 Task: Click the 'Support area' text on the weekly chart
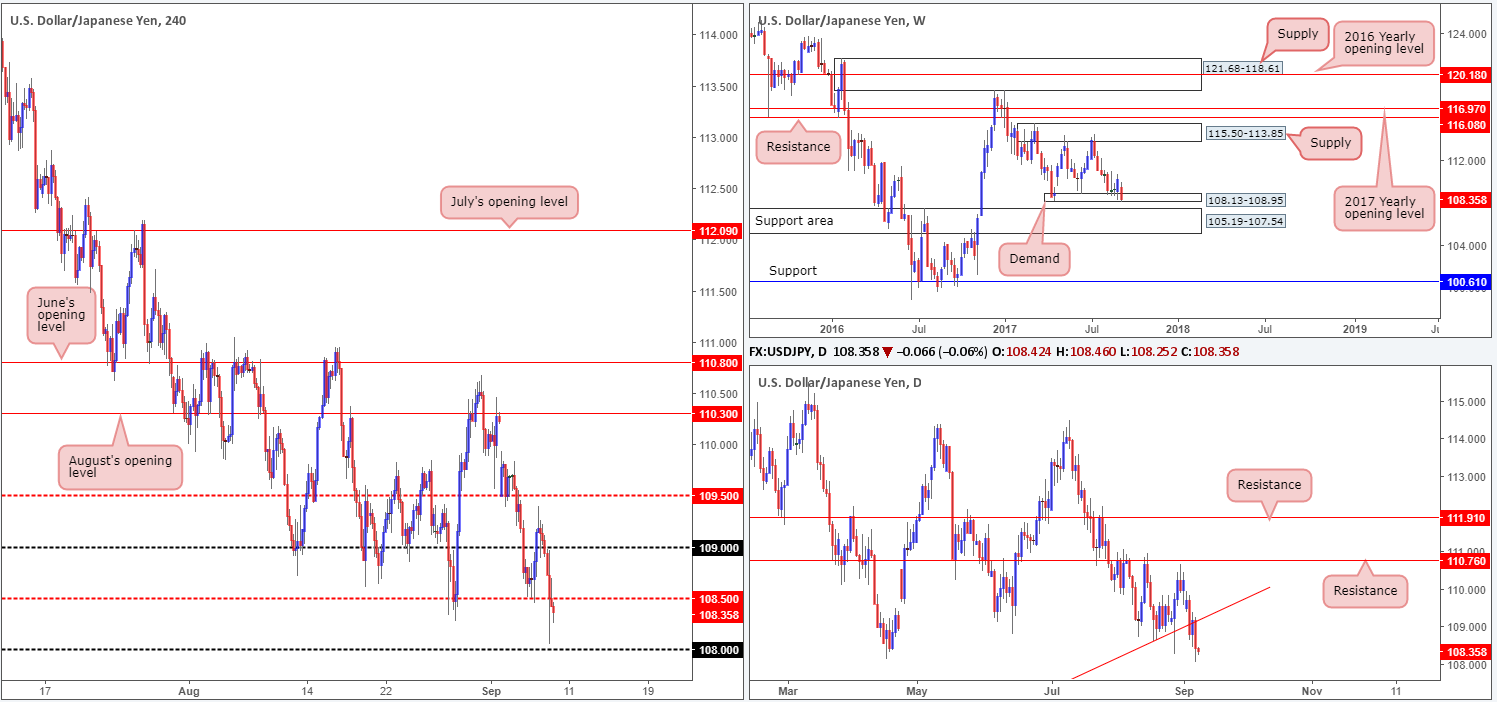click(794, 220)
